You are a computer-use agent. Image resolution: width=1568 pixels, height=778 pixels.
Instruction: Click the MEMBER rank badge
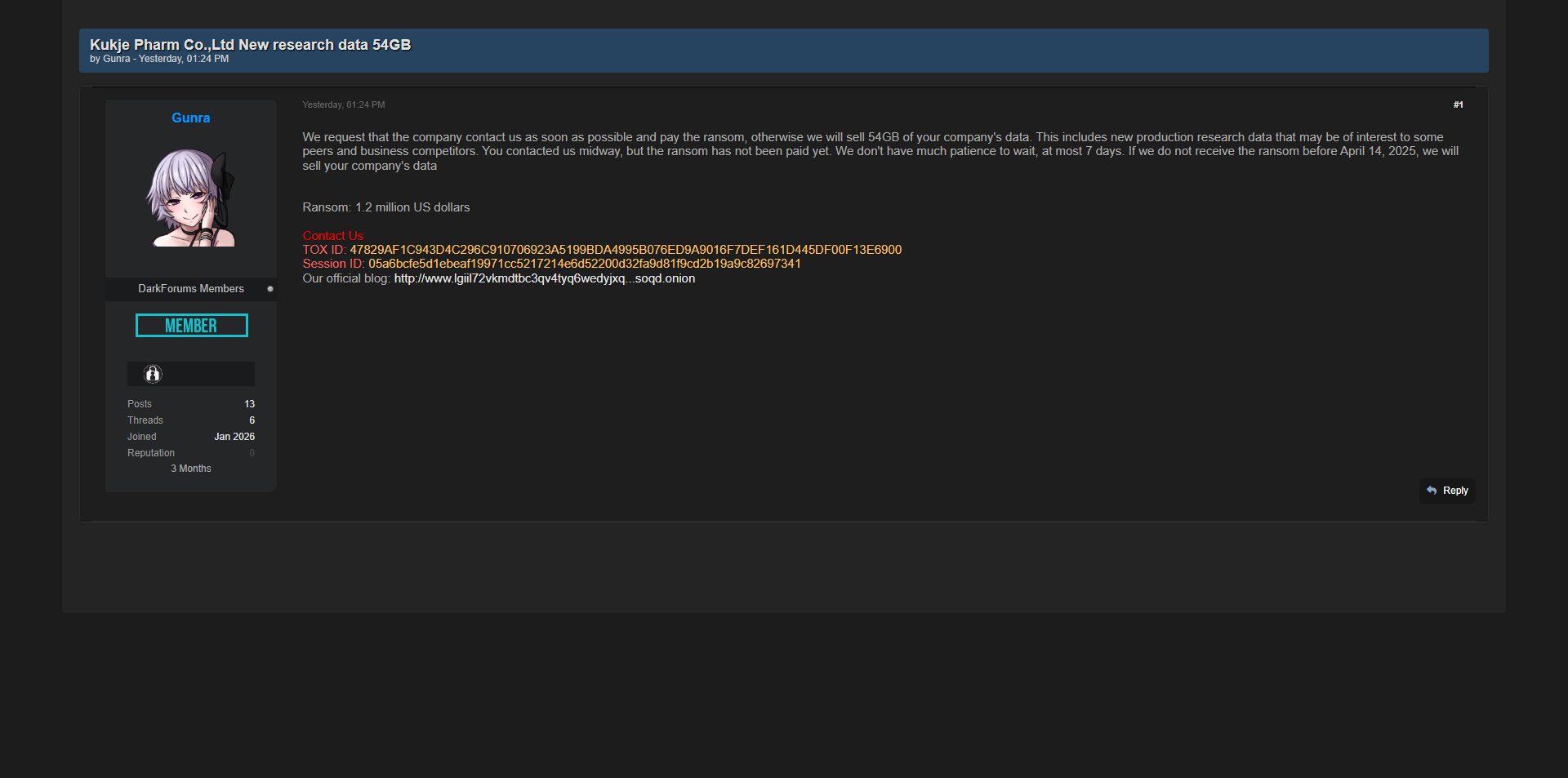(191, 326)
